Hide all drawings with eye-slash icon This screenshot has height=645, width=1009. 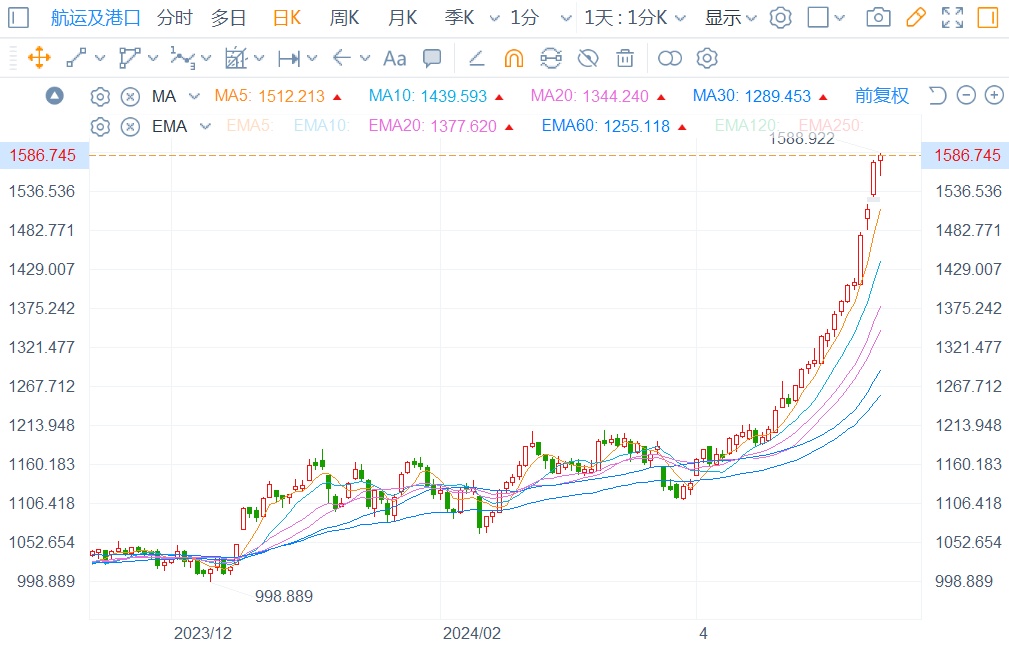pyautogui.click(x=588, y=58)
